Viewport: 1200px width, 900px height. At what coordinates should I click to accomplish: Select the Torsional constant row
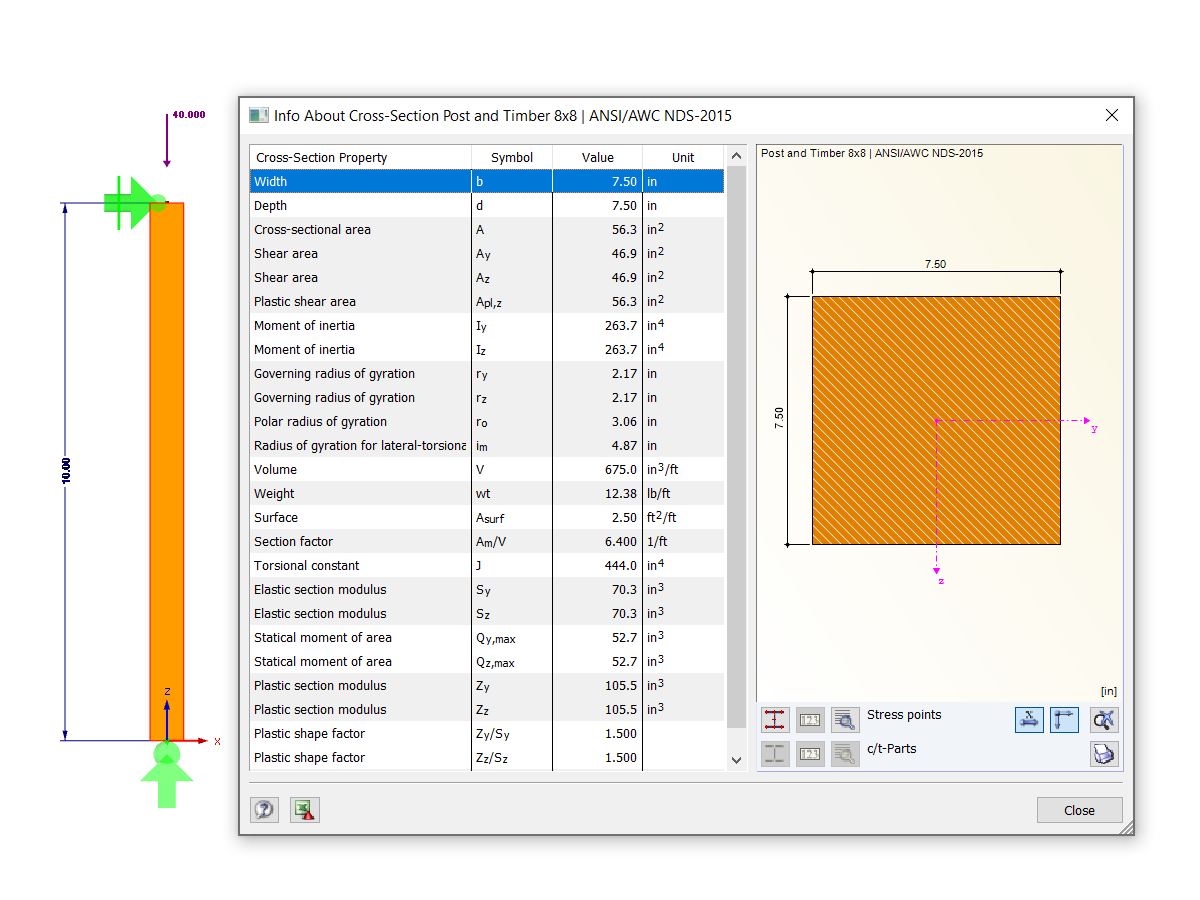point(360,565)
